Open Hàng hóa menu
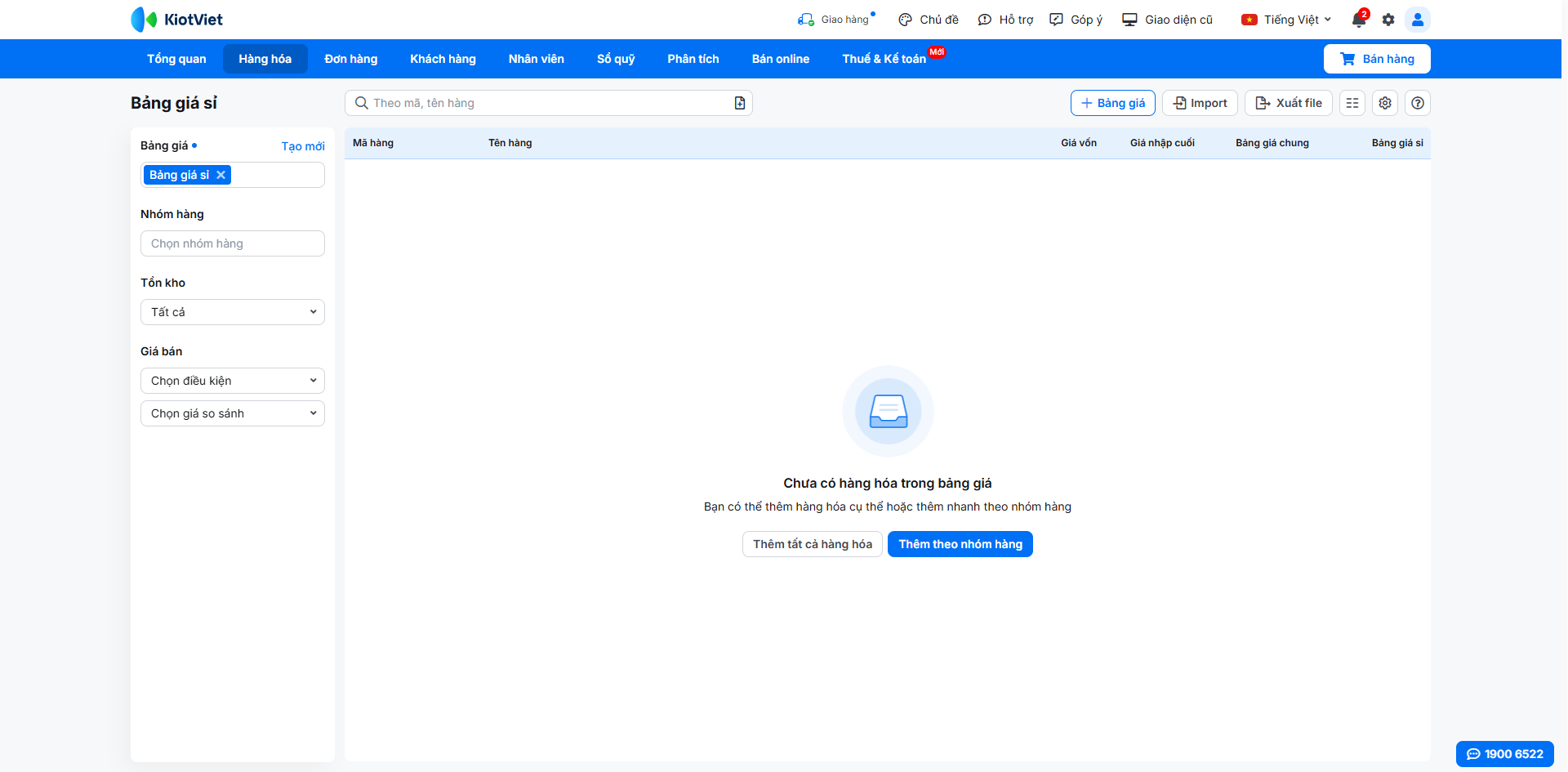The height and width of the screenshot is (772, 1568). (265, 59)
